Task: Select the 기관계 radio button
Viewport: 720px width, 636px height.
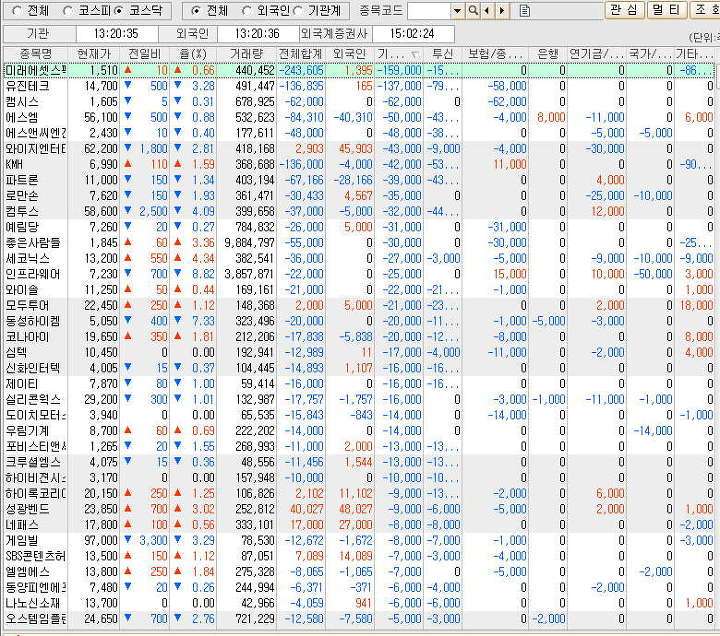Action: click(298, 11)
